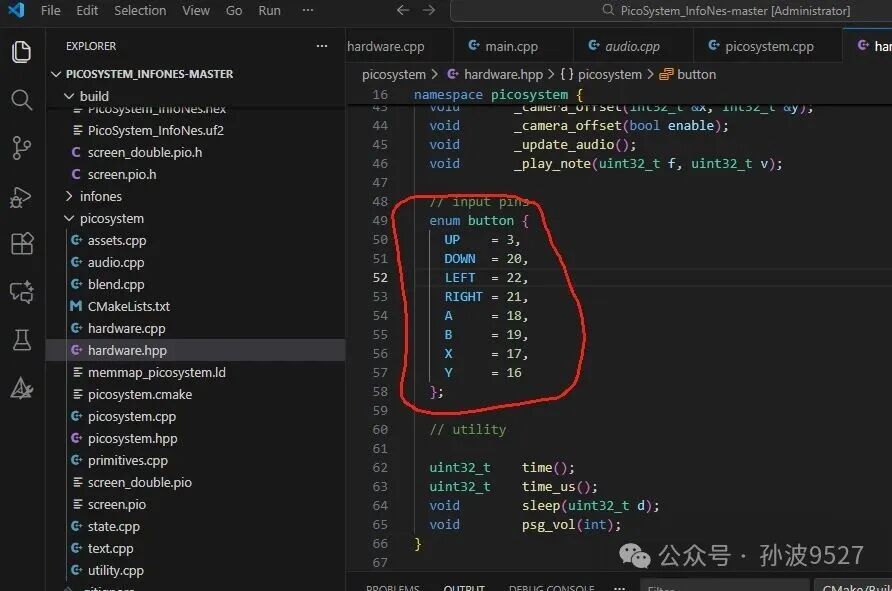Image resolution: width=892 pixels, height=591 pixels.
Task: Click the VS Code logo icon
Action: 16,10
